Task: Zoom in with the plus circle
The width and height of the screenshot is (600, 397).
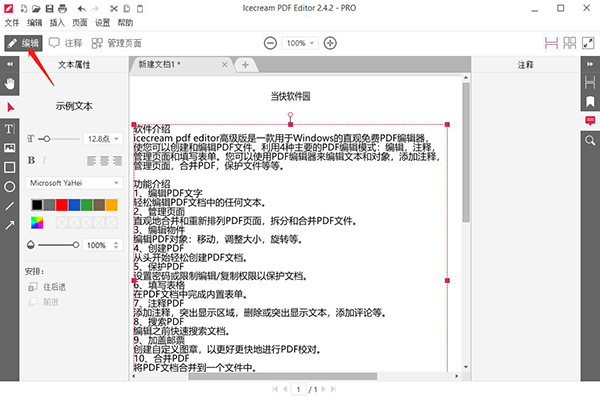Action: tap(330, 43)
